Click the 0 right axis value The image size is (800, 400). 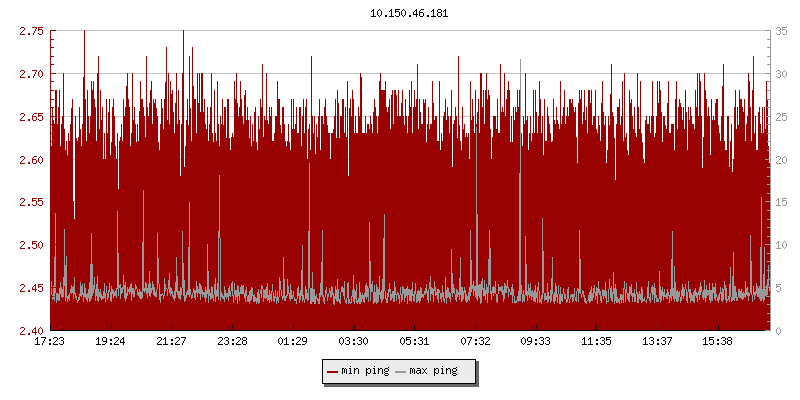pos(778,331)
